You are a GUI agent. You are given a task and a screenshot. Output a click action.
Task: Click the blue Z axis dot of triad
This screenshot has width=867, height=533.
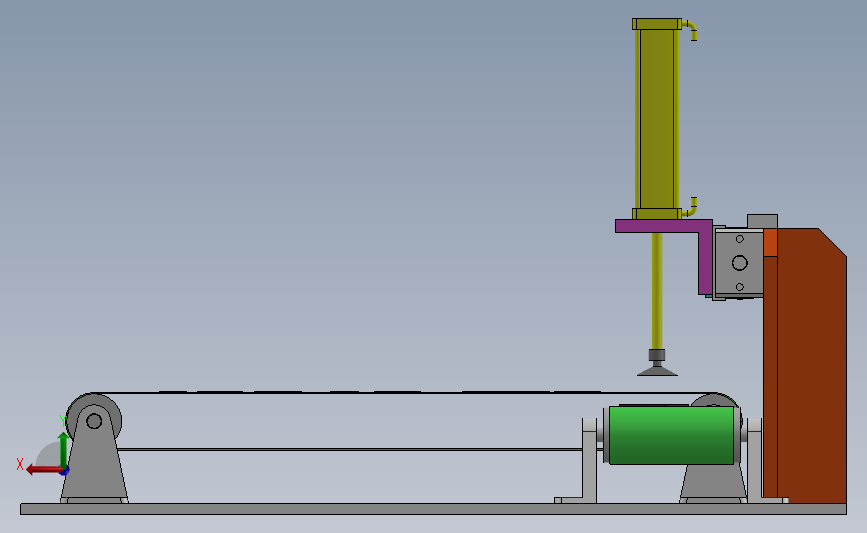(65, 471)
